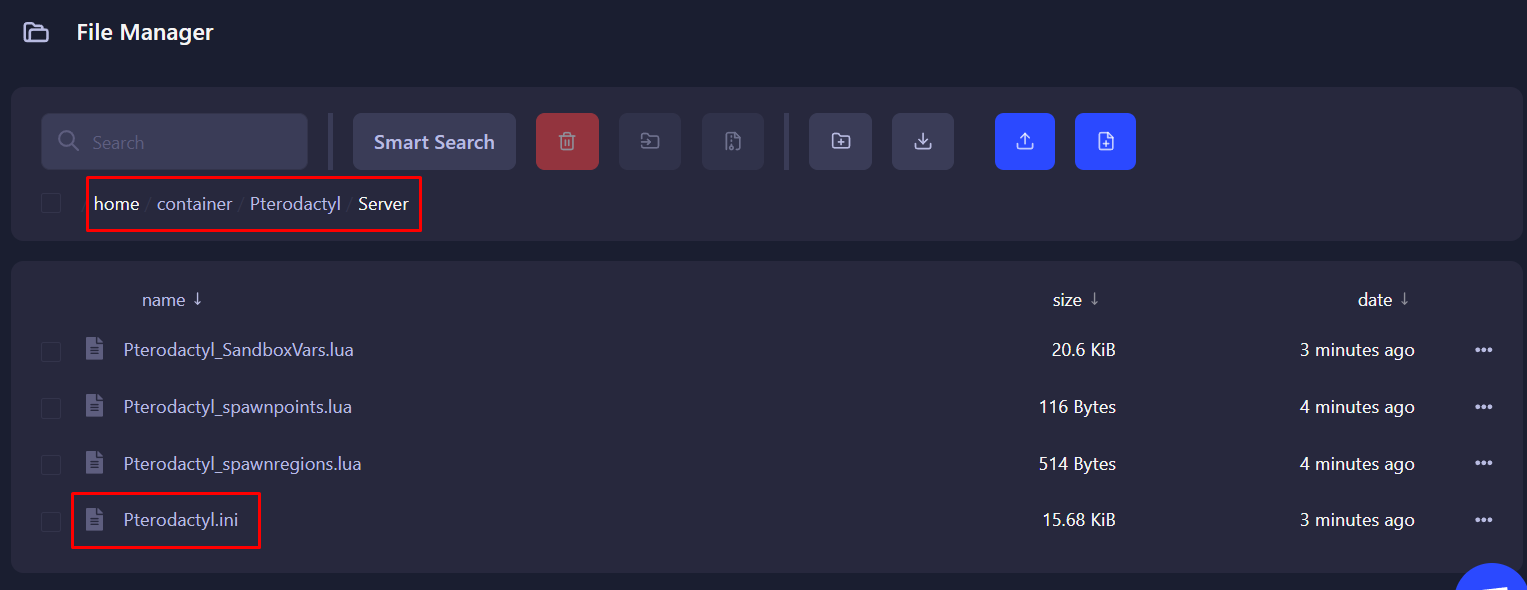This screenshot has height=590, width=1527.
Task: Open options menu for Pterodactyl_SandboxVars.lua
Action: pos(1483,350)
